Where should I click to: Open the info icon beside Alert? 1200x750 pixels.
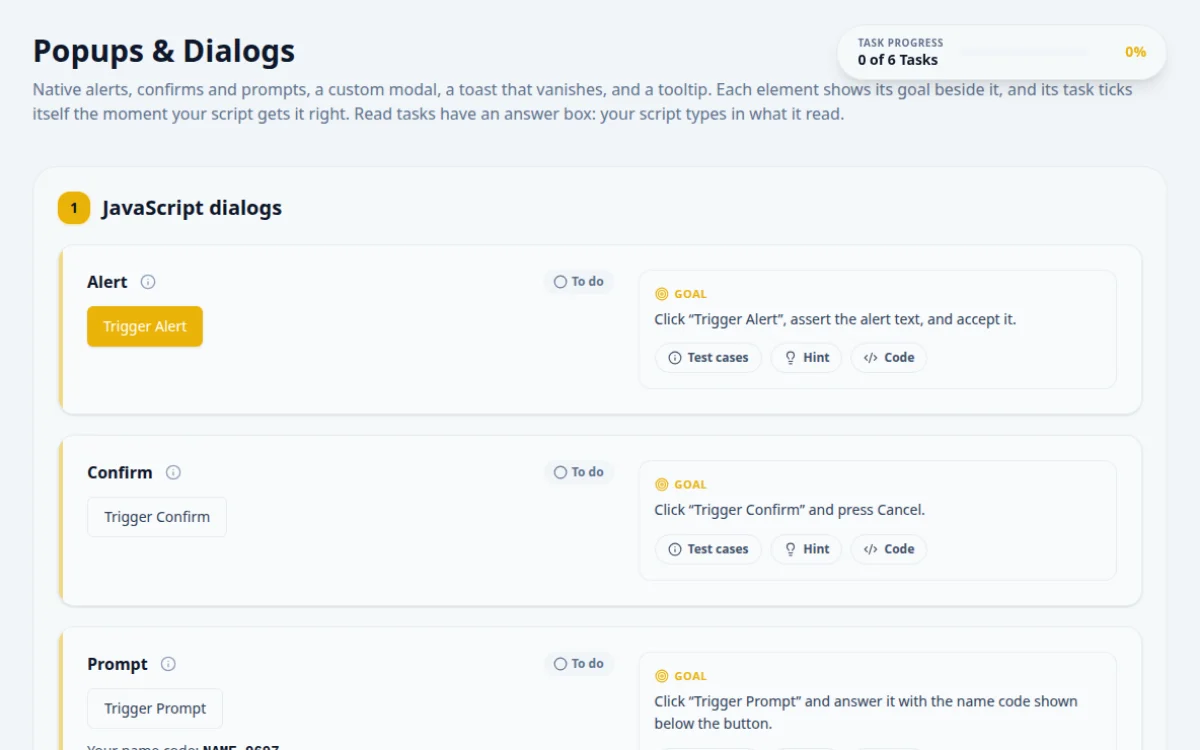point(148,282)
